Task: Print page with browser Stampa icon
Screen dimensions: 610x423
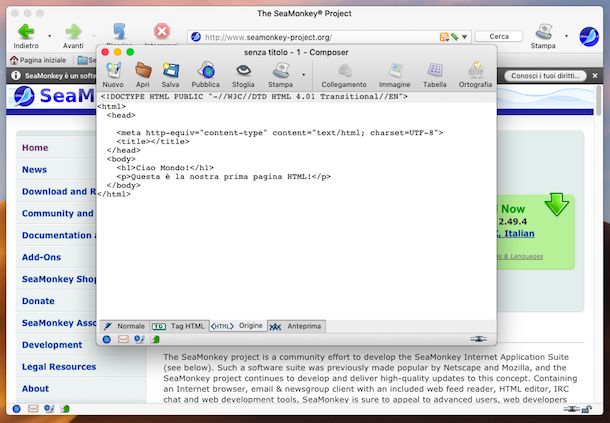Action: 543,32
